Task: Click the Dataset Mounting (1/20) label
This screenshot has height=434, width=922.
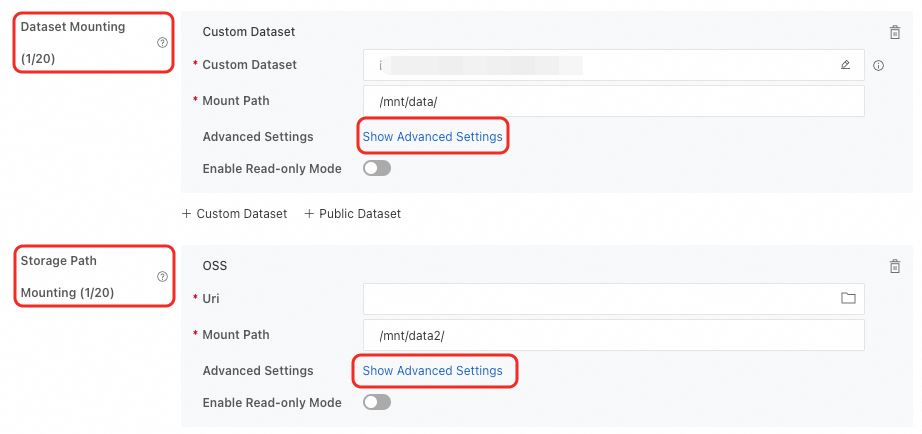Action: [x=73, y=42]
